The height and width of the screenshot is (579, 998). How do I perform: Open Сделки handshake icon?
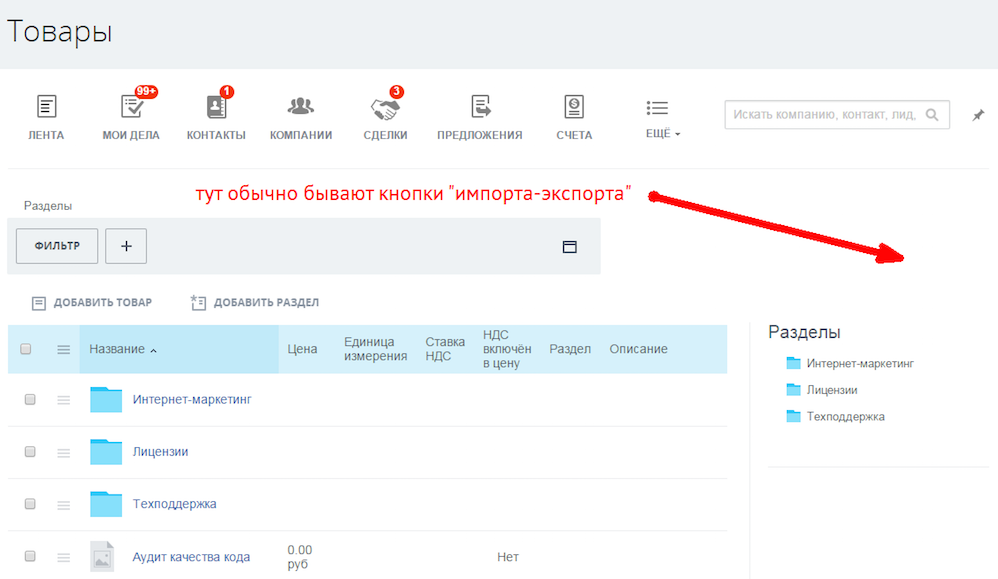tap(385, 107)
